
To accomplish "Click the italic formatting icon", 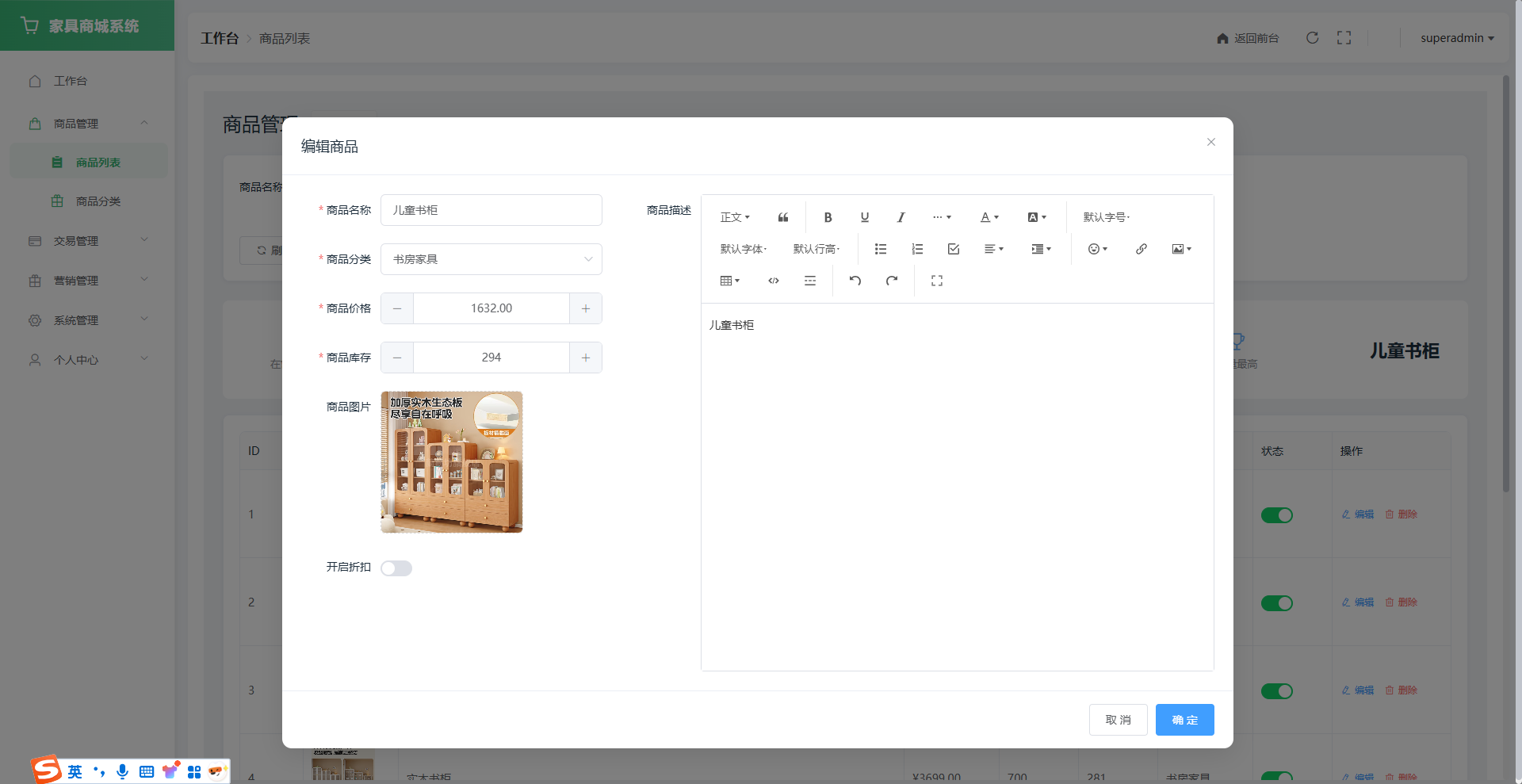I will click(901, 217).
